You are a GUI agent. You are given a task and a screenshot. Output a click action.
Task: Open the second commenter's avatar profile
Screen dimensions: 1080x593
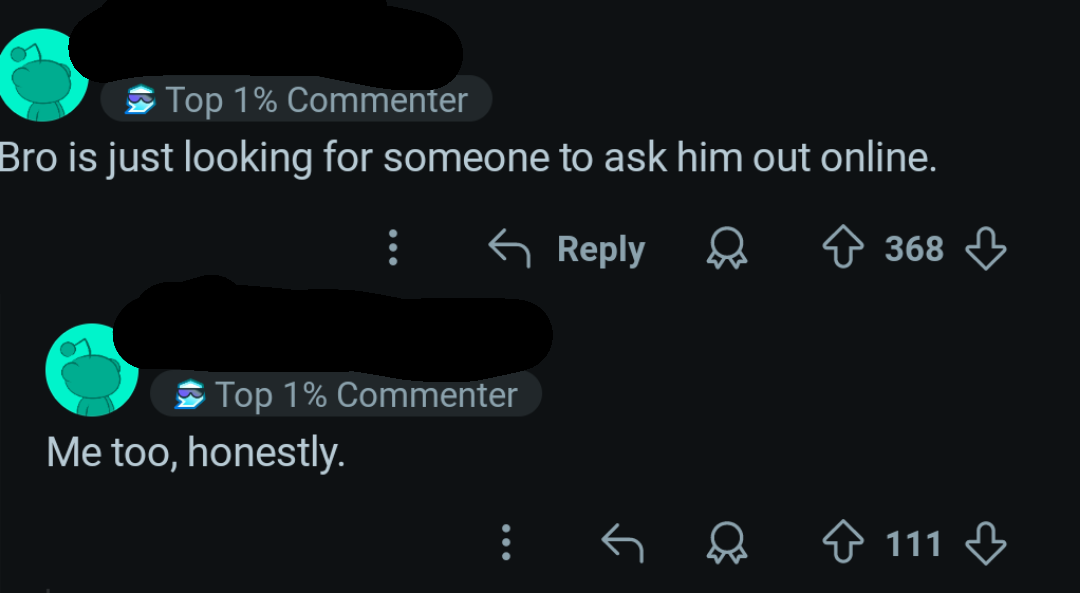tap(92, 369)
